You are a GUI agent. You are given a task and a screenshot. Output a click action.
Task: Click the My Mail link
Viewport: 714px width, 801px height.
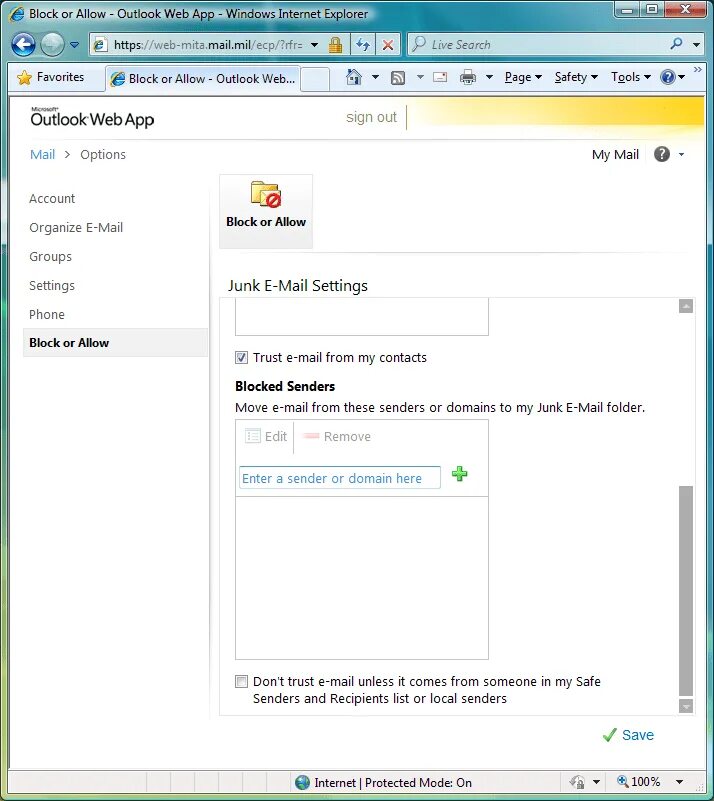tap(615, 154)
